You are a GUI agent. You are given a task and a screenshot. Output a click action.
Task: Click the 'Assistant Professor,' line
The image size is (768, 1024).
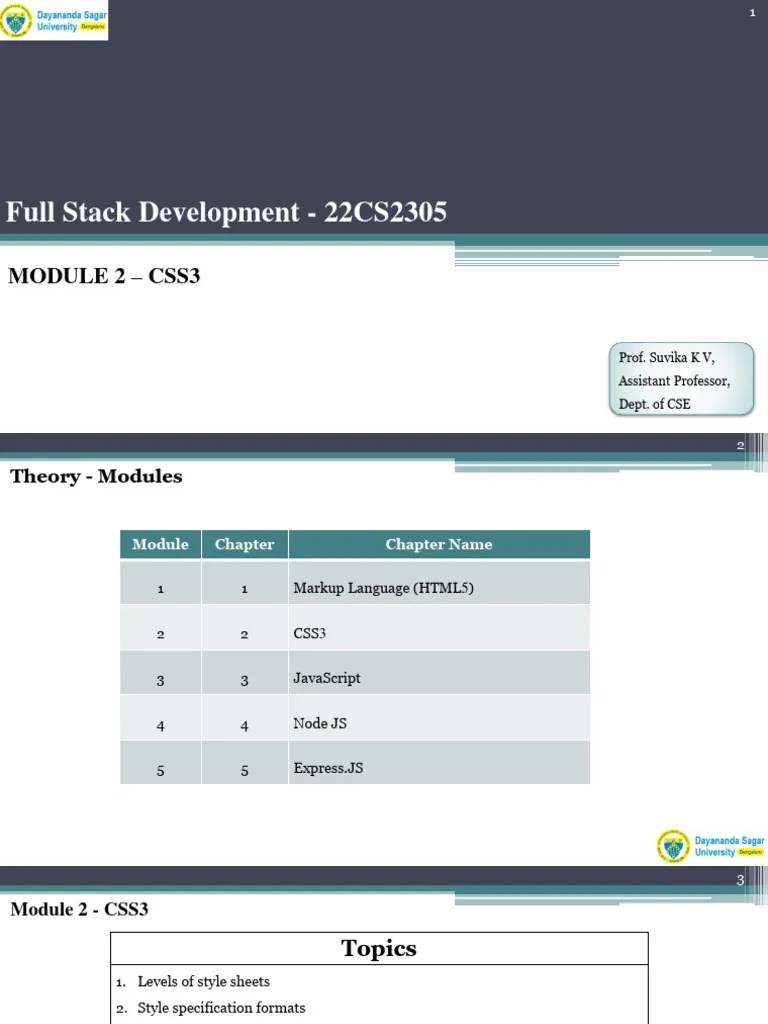[x=674, y=381]
